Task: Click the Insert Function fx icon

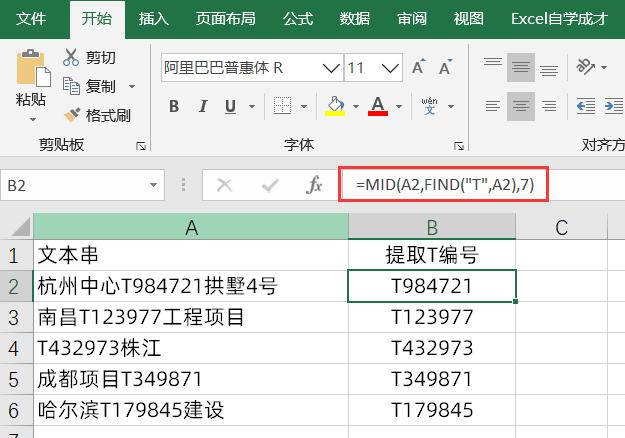Action: point(314,185)
